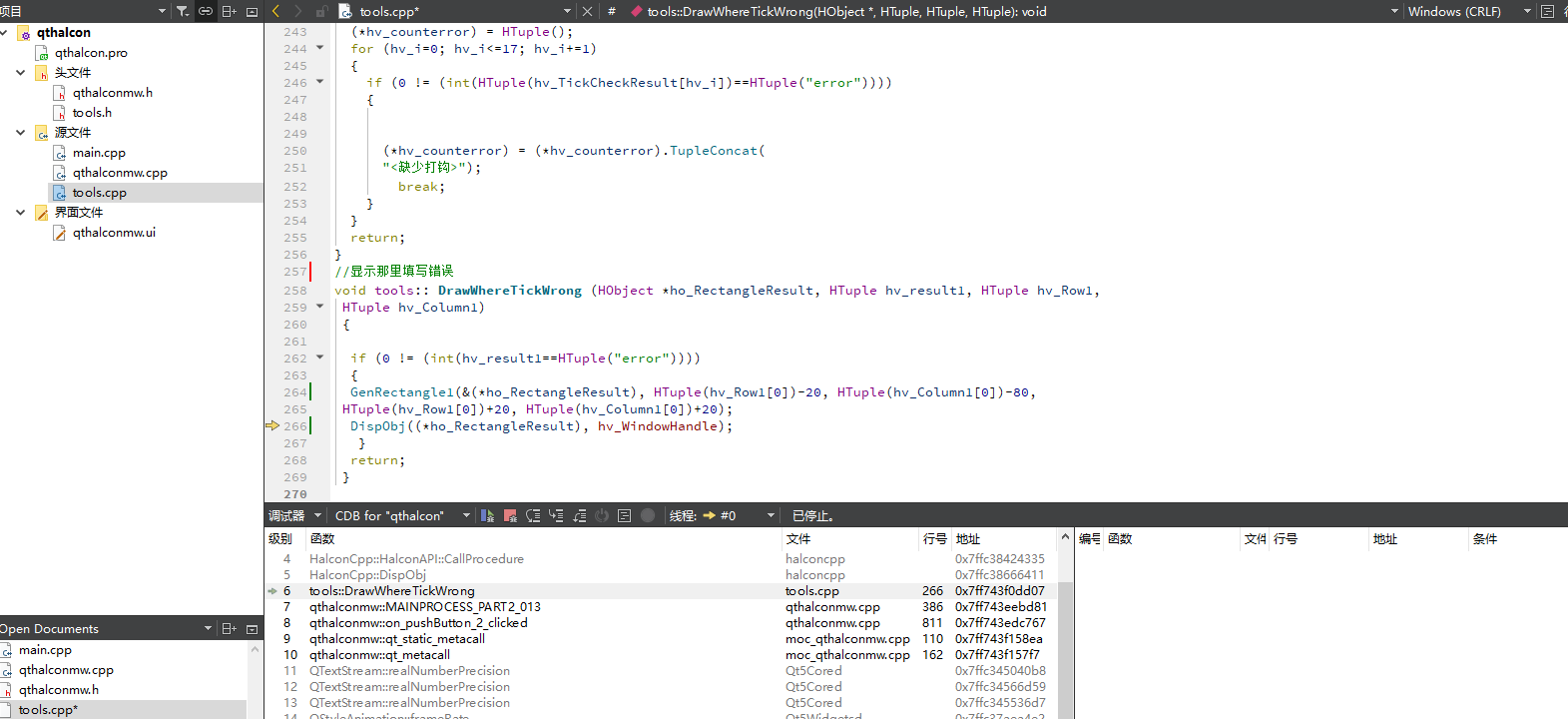Toggle the record debugger circle button
The width and height of the screenshot is (1568, 719).
(x=647, y=515)
